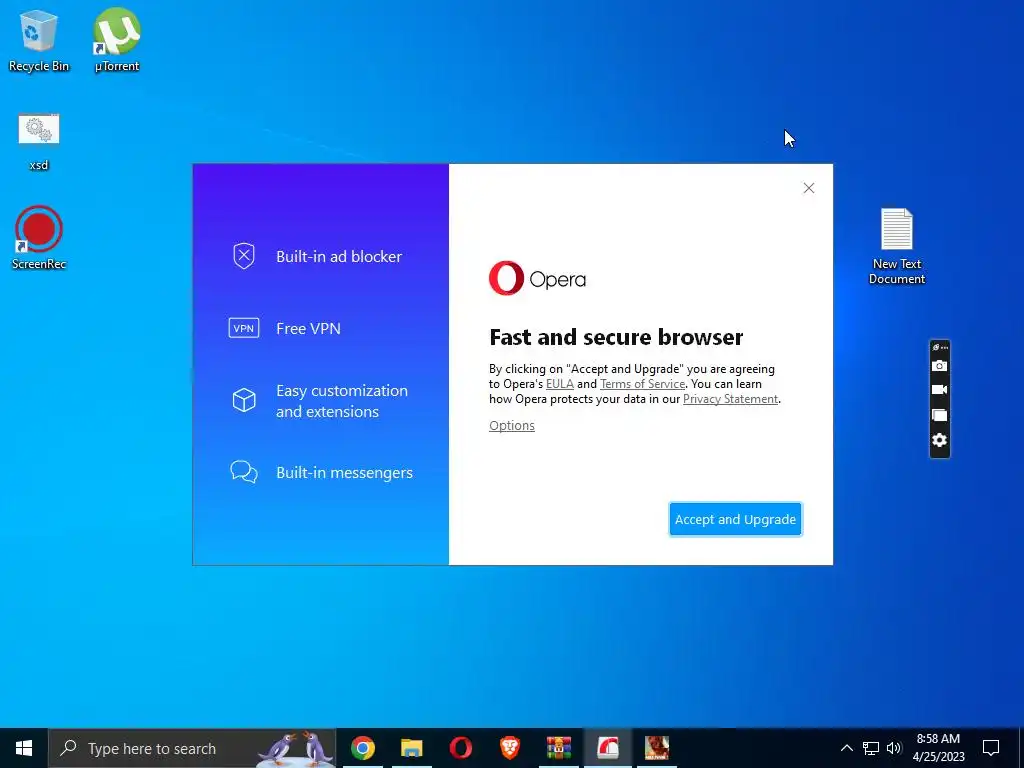Click the active Opera installer taskbar icon
This screenshot has width=1024, height=768.
click(607, 748)
